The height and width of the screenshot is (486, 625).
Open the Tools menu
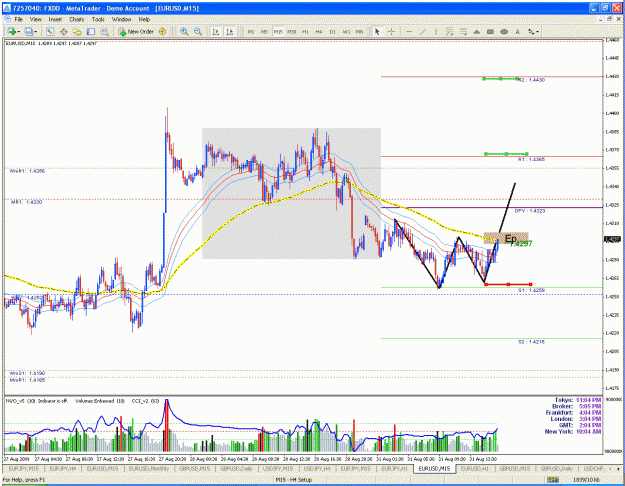[98, 19]
